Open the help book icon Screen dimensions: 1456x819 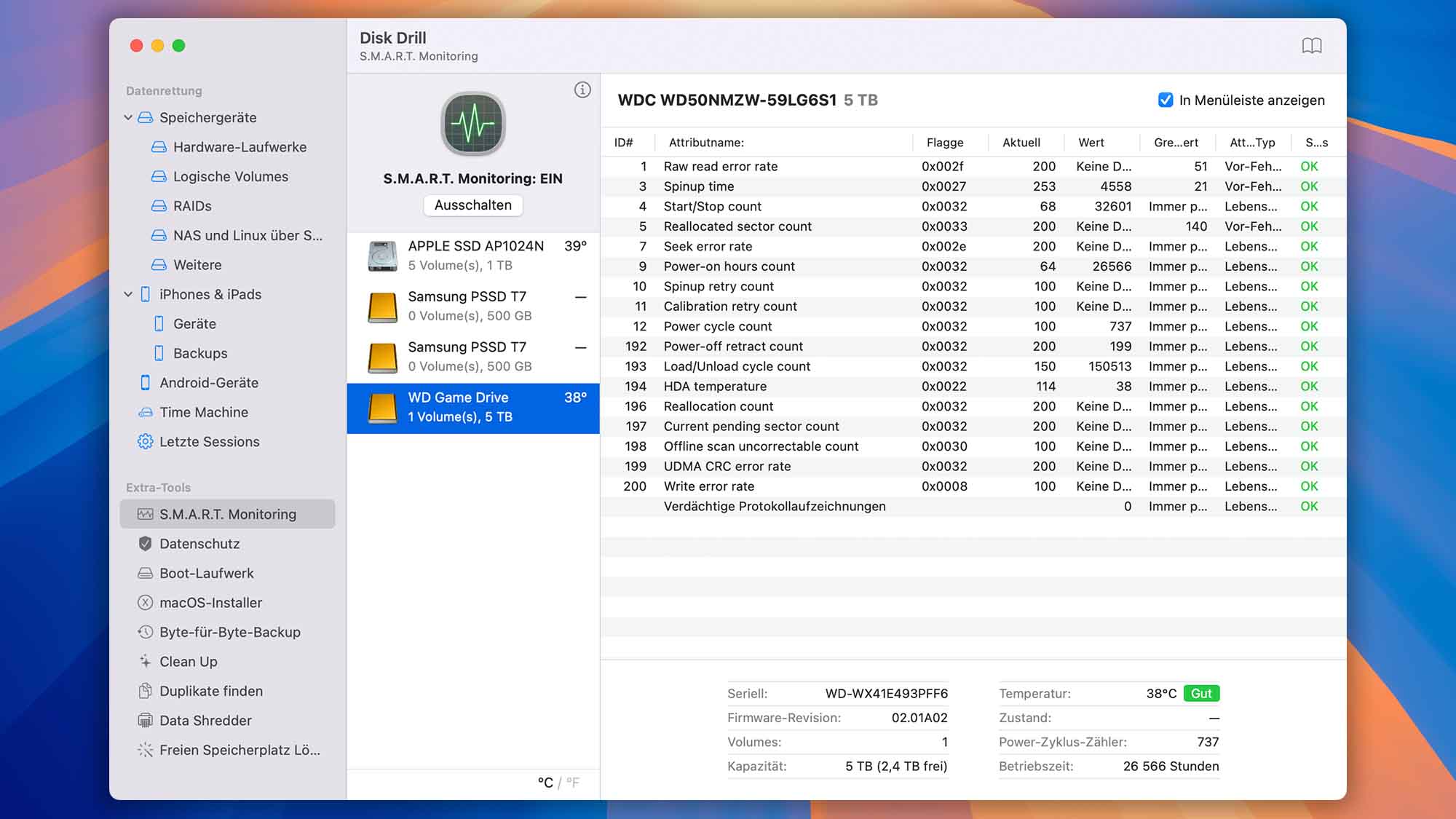pos(1312,46)
